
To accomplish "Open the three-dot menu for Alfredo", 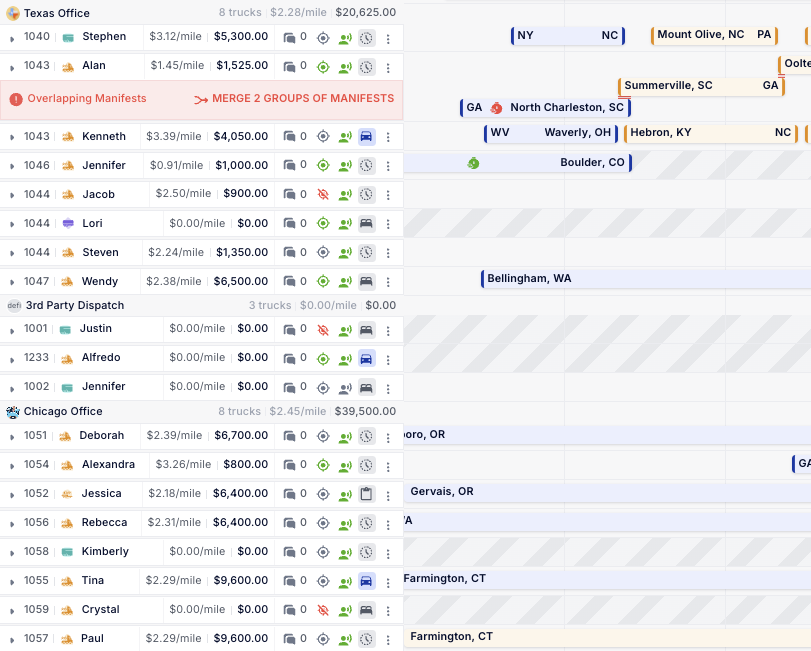I will [388, 358].
